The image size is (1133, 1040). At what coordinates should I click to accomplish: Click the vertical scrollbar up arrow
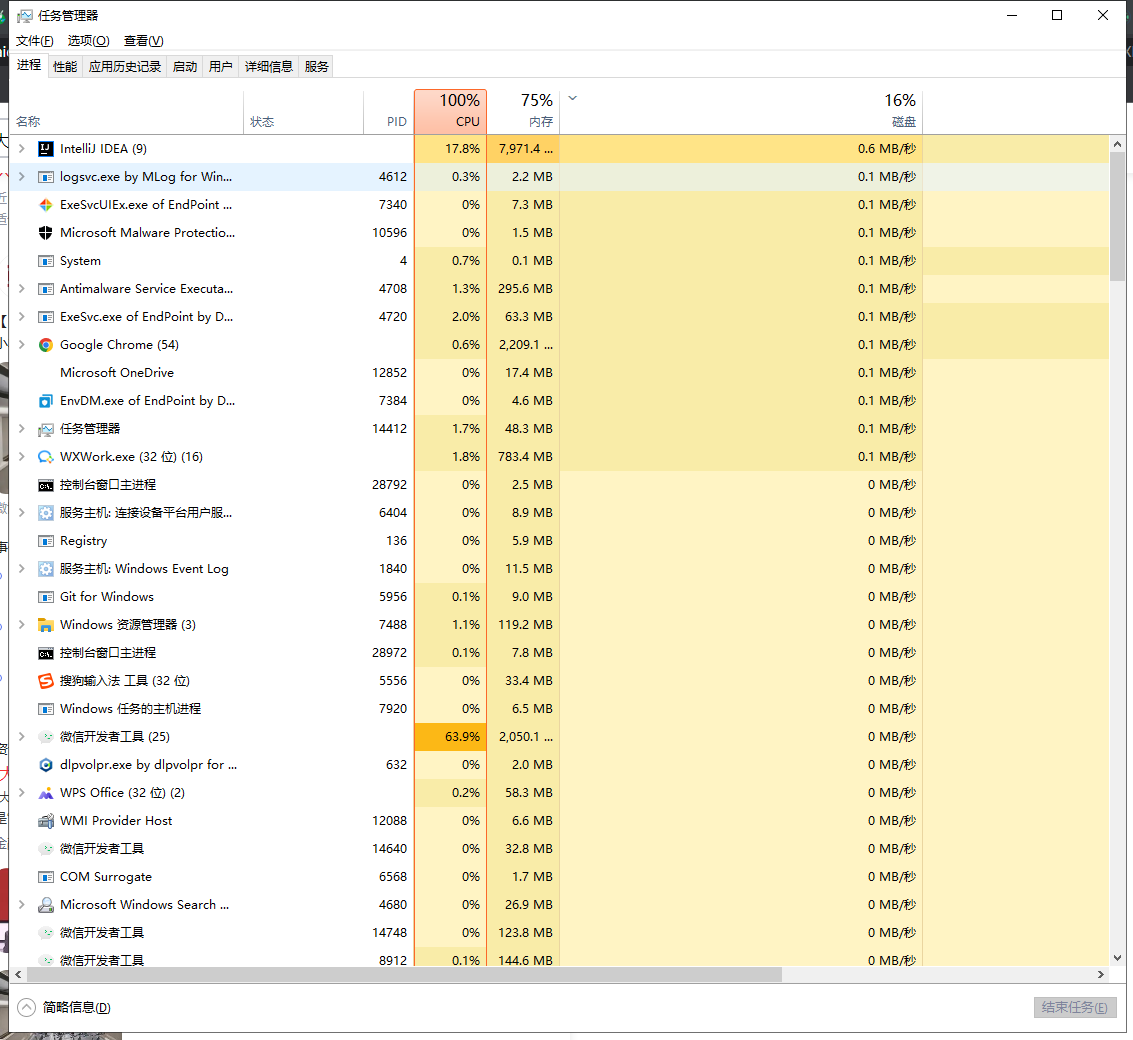click(x=1118, y=144)
